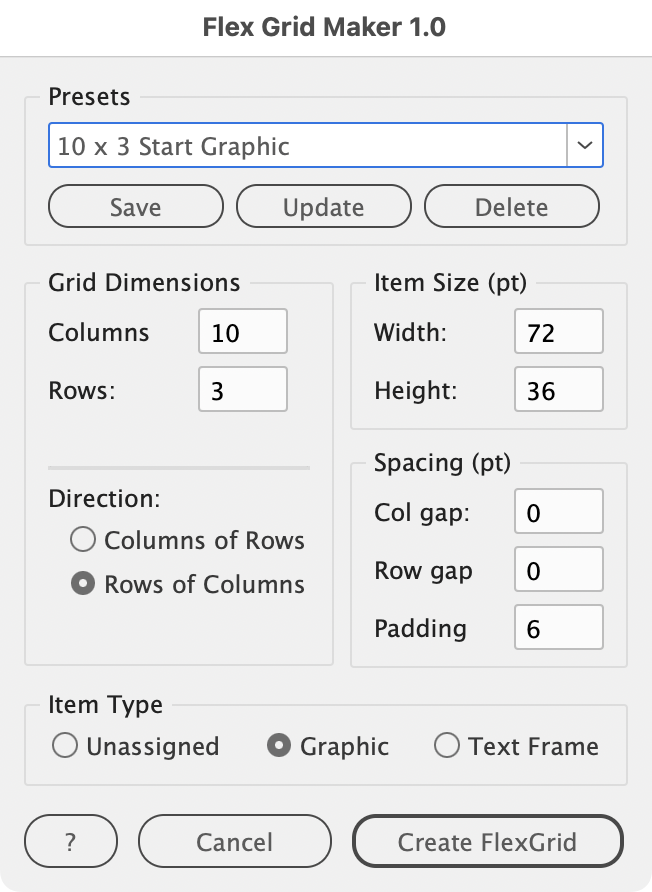652x892 pixels.
Task: Choose Text Frame item type
Action: pyautogui.click(x=447, y=746)
